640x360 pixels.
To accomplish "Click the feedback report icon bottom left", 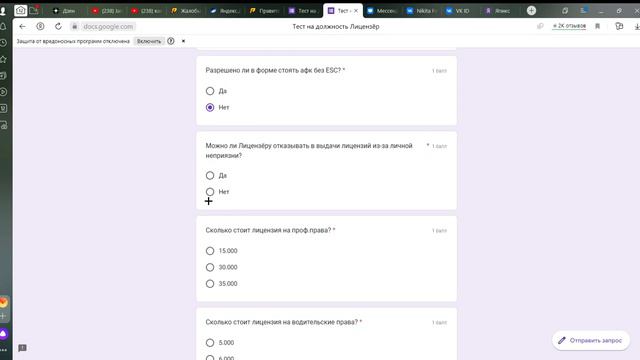I will [x=22, y=348].
